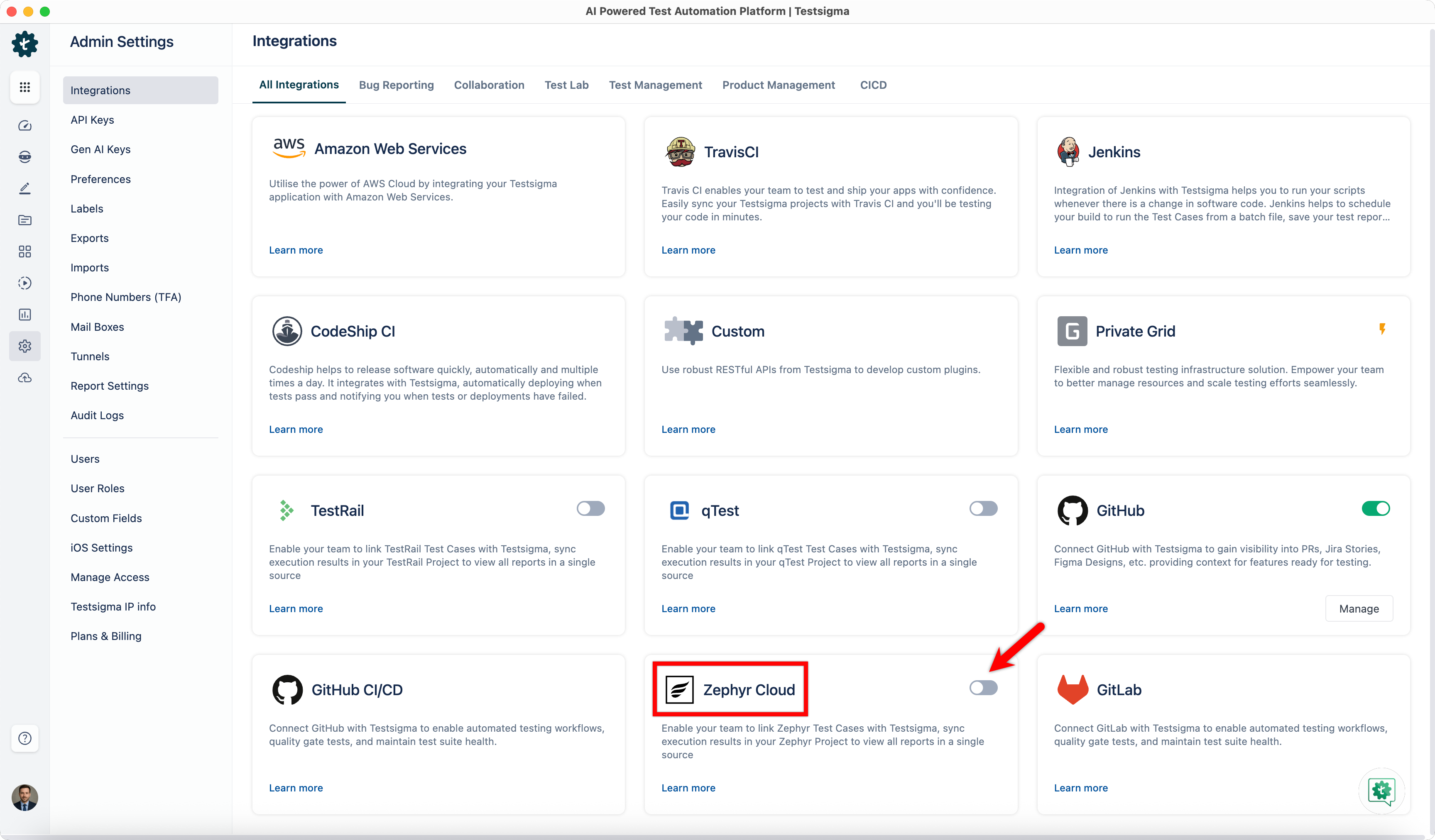Screen dimensions: 1435x840
Task: Open Plans & Billing settings
Action: (106, 636)
